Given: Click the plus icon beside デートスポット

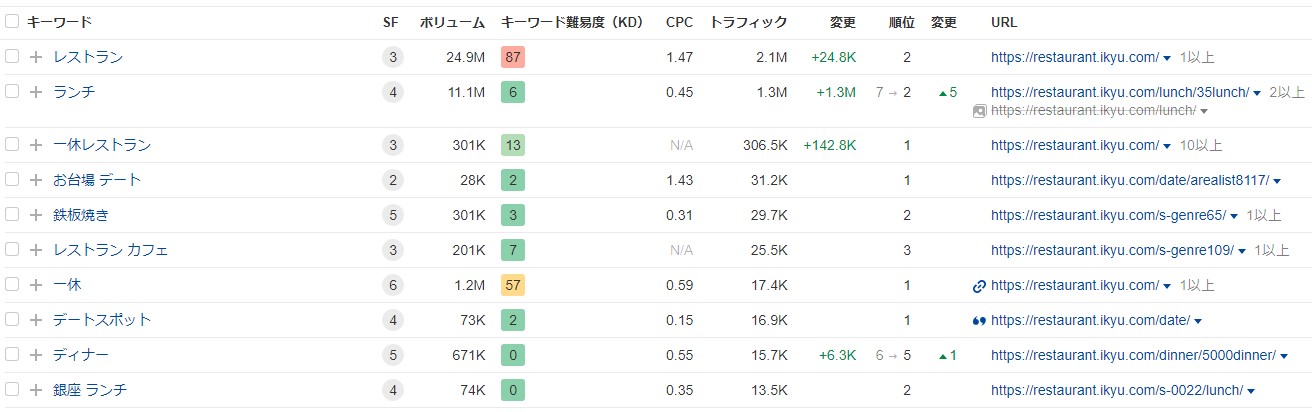Looking at the screenshot, I should 36,320.
